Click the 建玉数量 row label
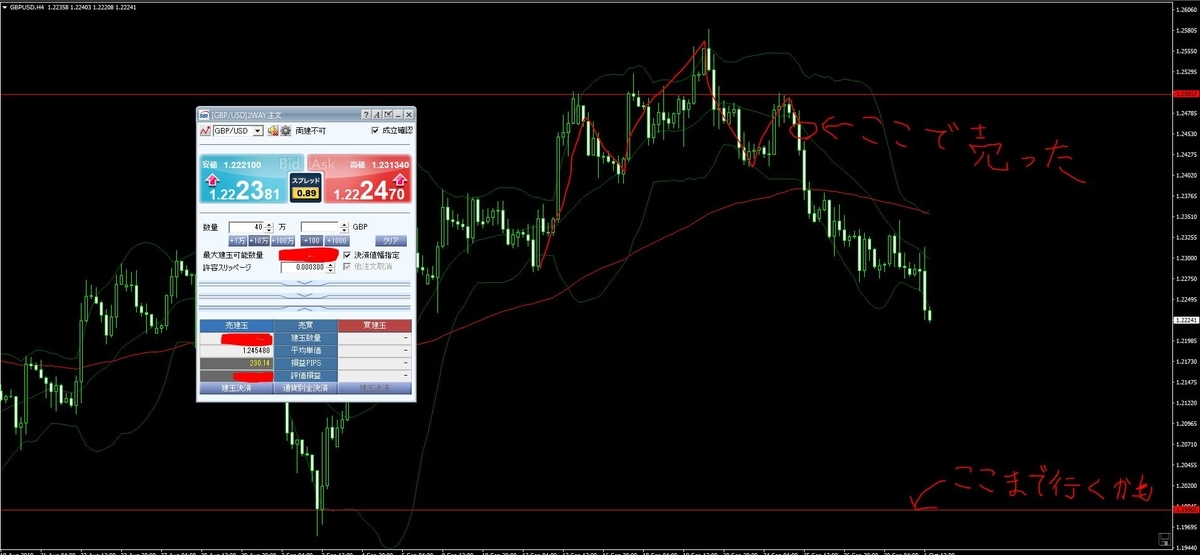 [305, 338]
